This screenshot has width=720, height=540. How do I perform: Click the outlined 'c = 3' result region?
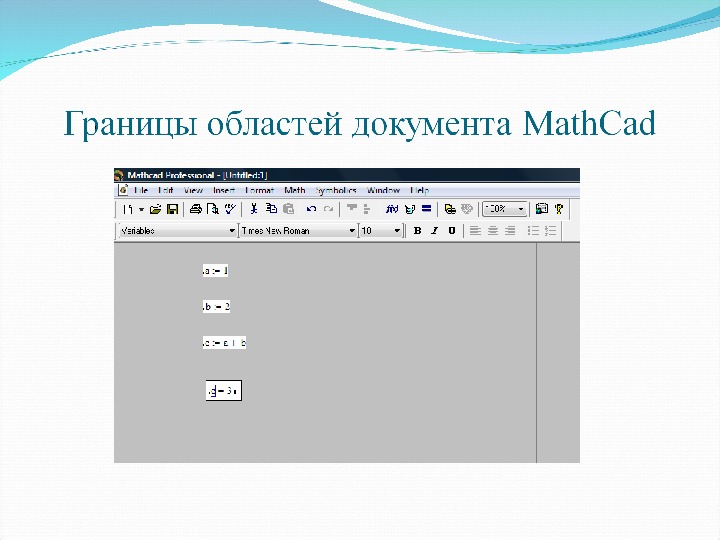[x=224, y=391]
